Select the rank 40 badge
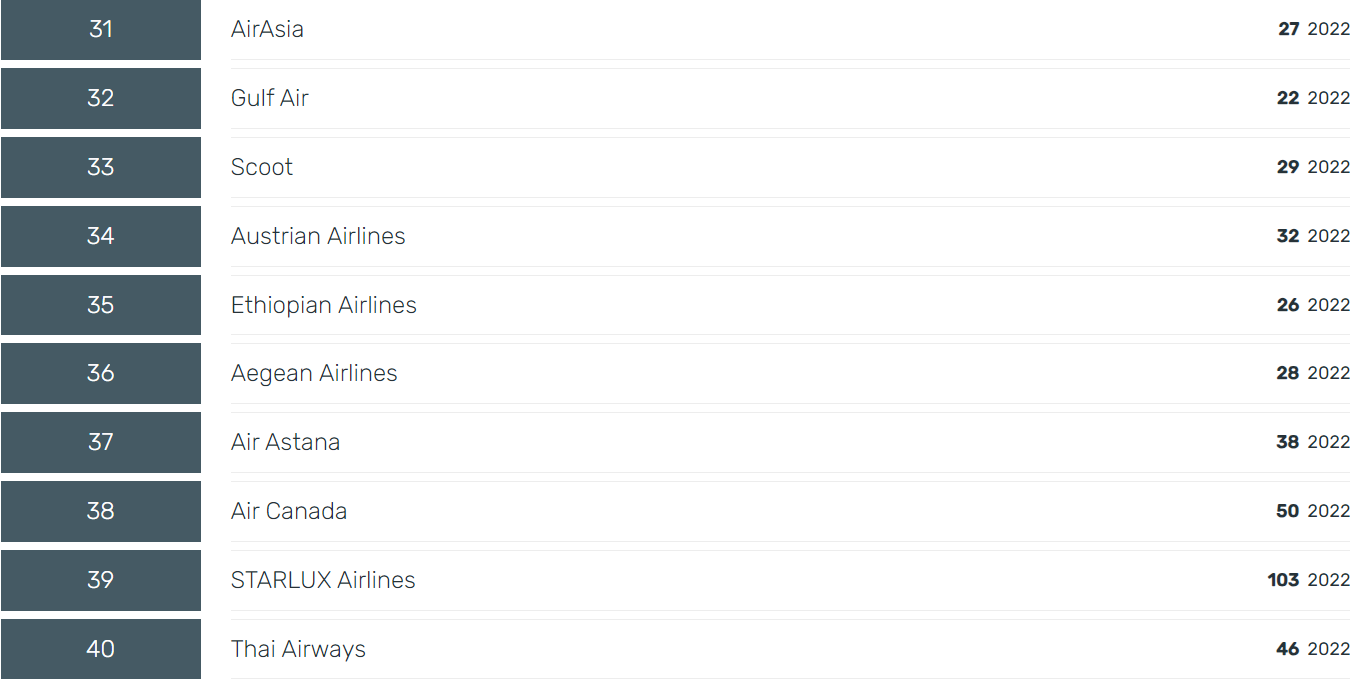This screenshot has height=680, width=1353. tap(101, 649)
